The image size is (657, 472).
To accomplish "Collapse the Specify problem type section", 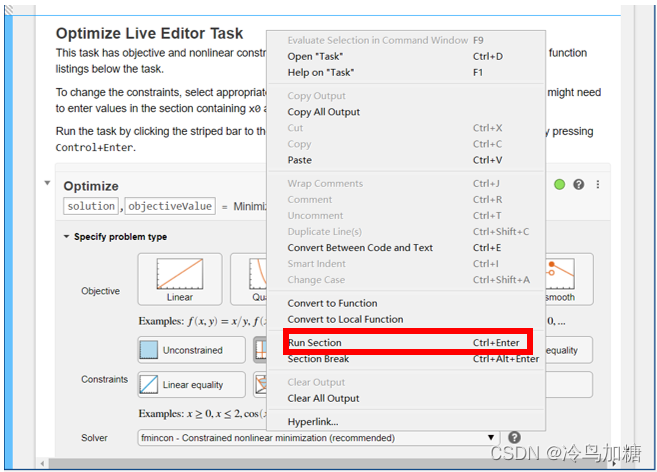I will coord(66,237).
